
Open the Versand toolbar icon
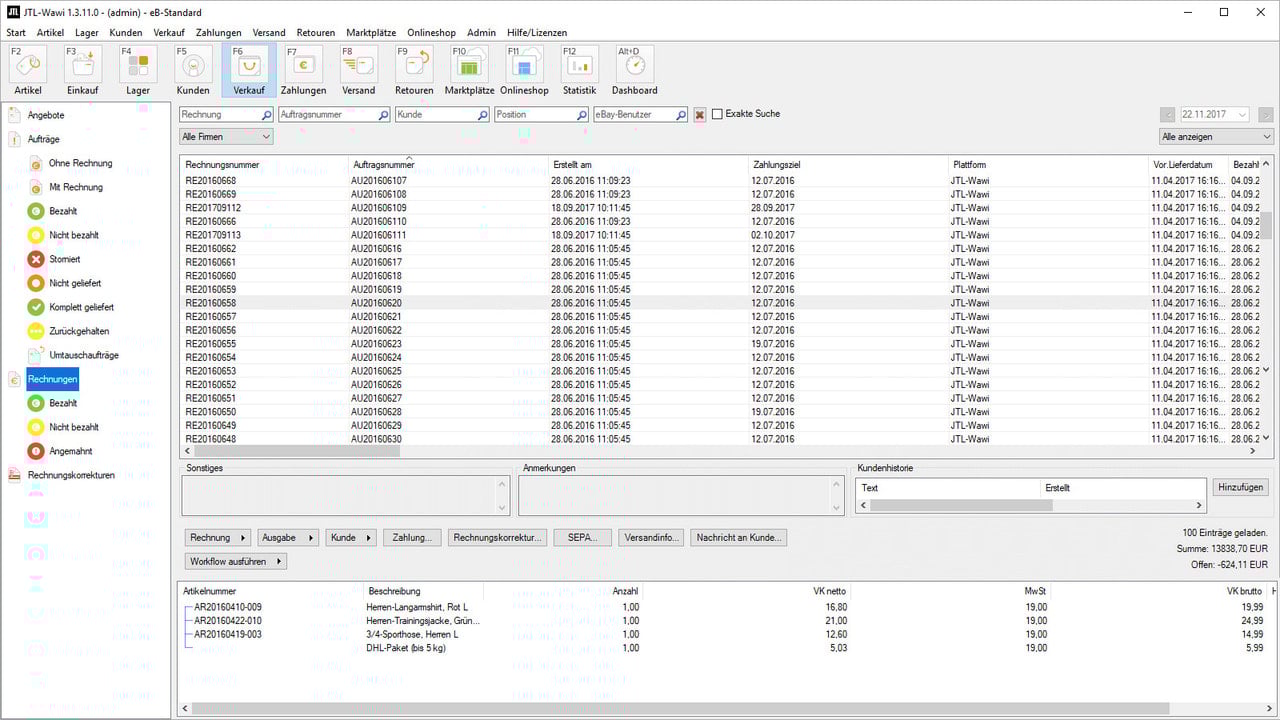pyautogui.click(x=358, y=70)
